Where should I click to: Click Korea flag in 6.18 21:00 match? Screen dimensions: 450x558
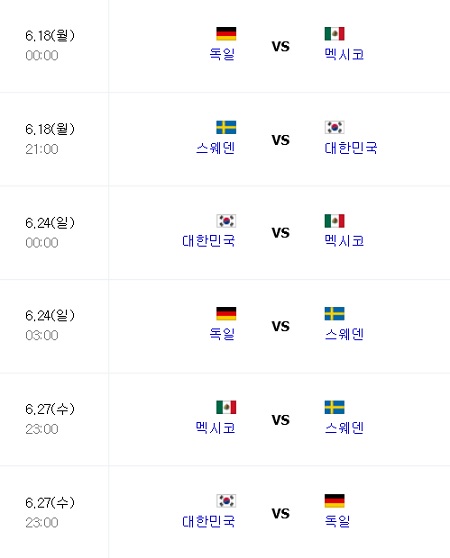coord(334,127)
